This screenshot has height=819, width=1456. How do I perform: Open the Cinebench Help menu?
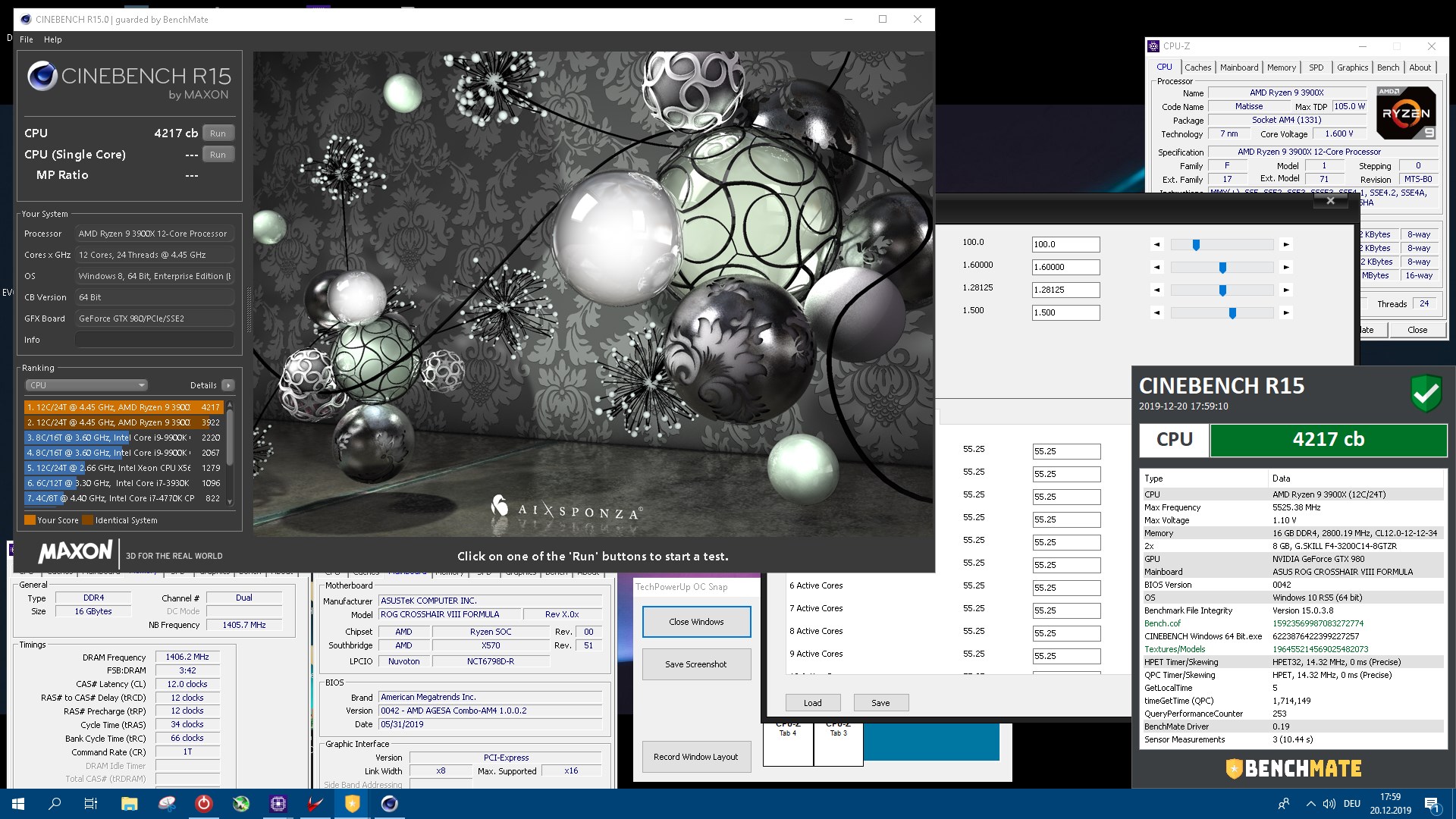(52, 39)
